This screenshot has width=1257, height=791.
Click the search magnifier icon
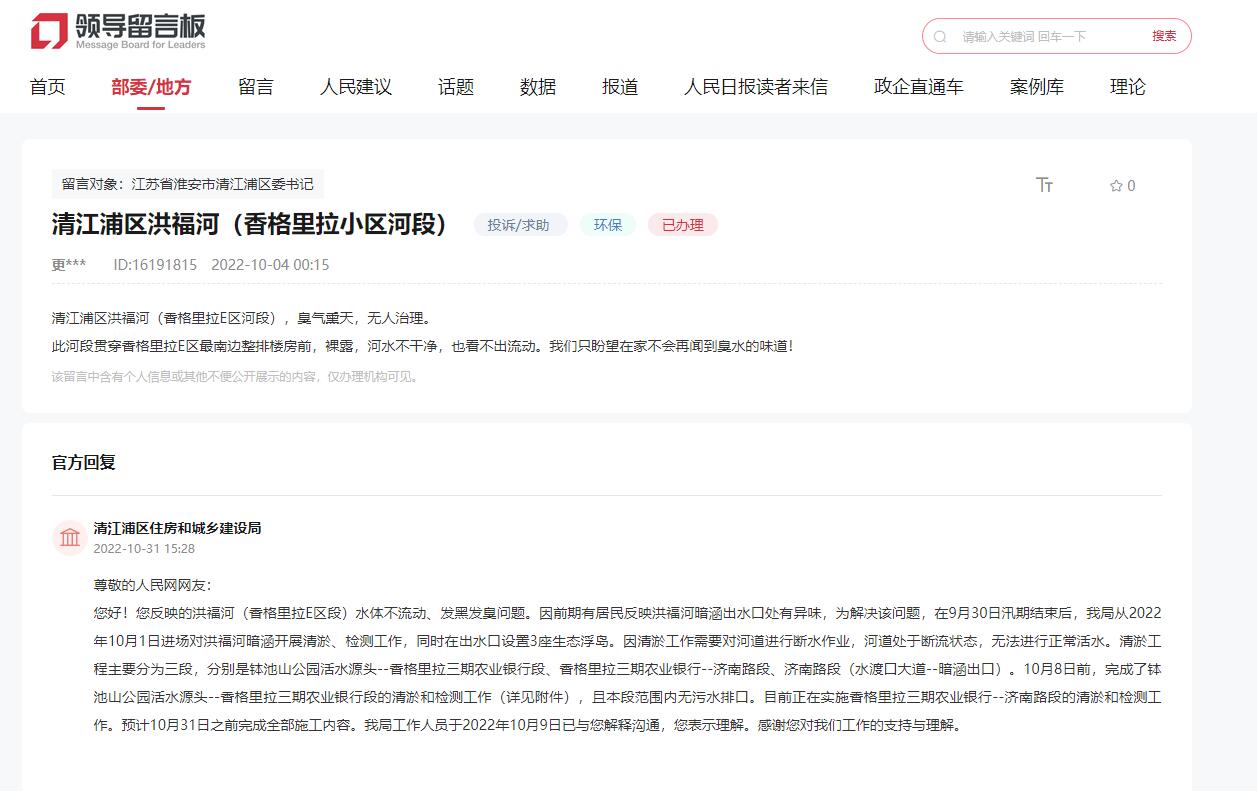pyautogui.click(x=940, y=37)
